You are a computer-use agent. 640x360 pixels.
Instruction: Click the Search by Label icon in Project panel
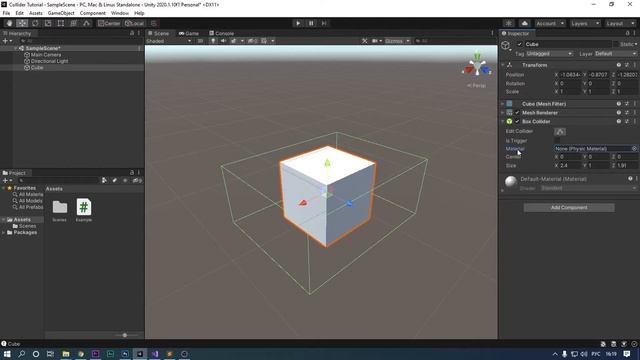[115, 180]
